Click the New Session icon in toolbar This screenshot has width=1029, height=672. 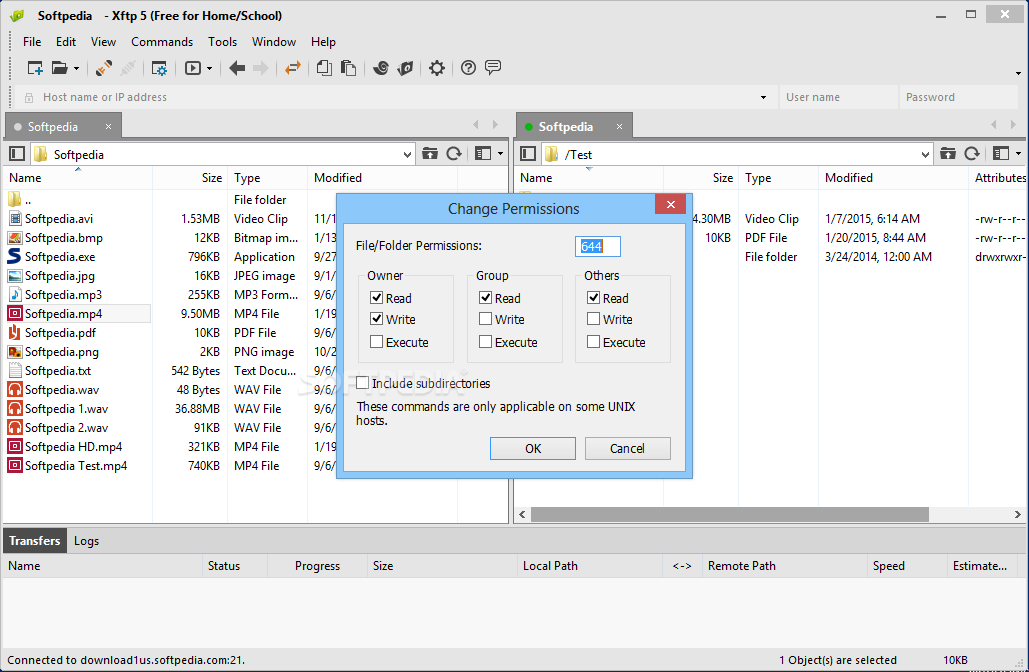(x=35, y=68)
